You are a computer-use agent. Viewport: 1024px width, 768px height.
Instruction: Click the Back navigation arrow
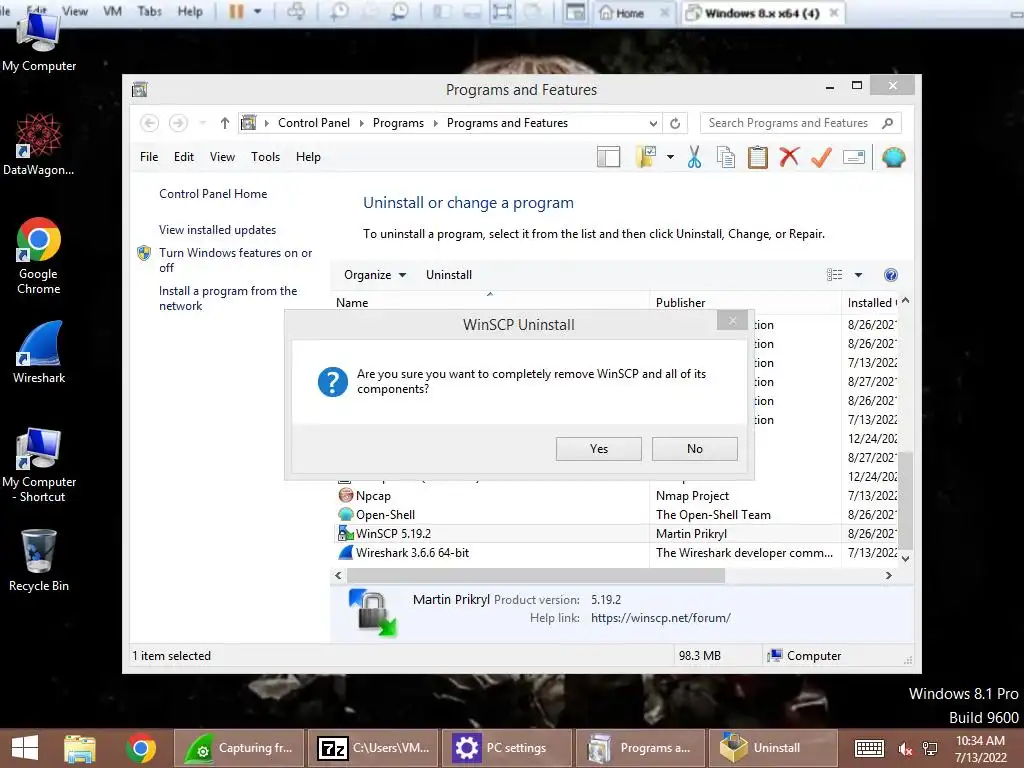click(150, 123)
